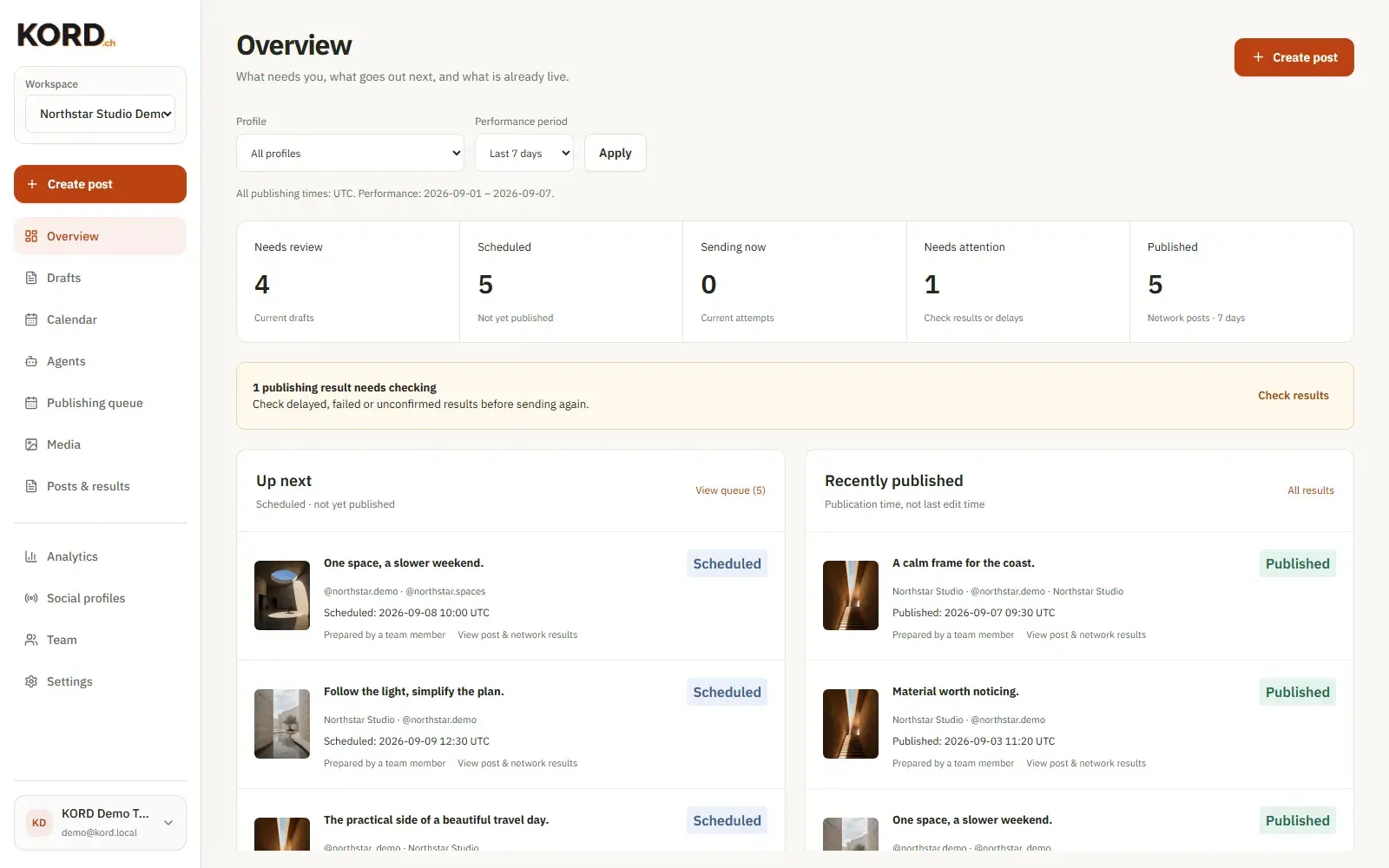Click 'Scheduled: 2026-09-08 10:00 UTC' text
Image resolution: width=1389 pixels, height=868 pixels.
(406, 613)
